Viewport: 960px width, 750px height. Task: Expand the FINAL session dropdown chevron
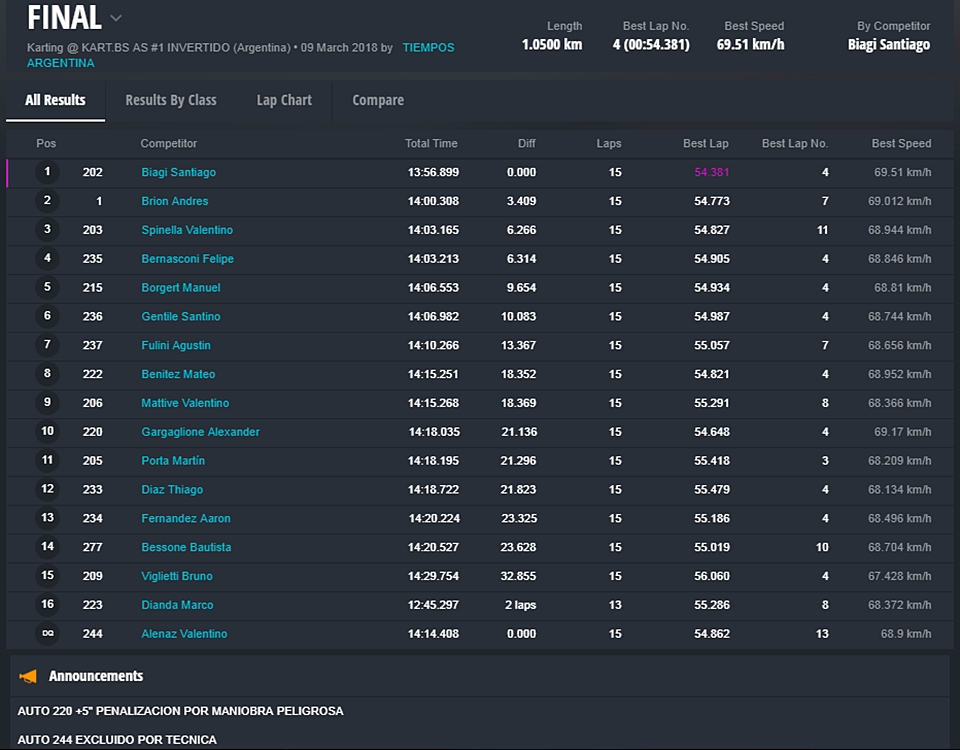[116, 18]
